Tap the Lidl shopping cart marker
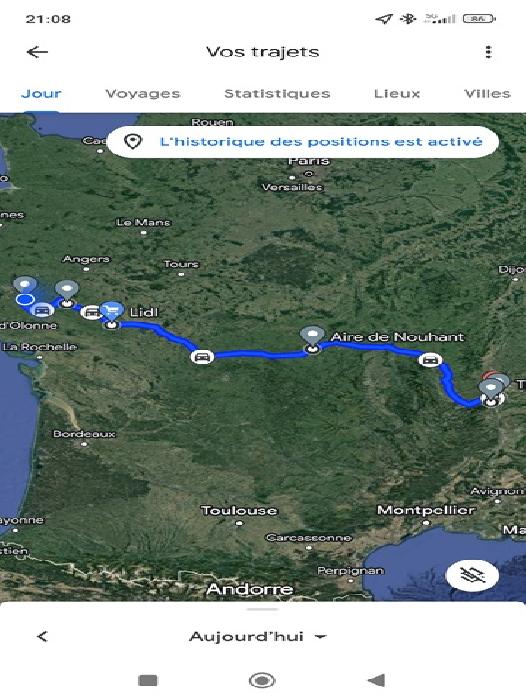The image size is (526, 700). coord(112,310)
